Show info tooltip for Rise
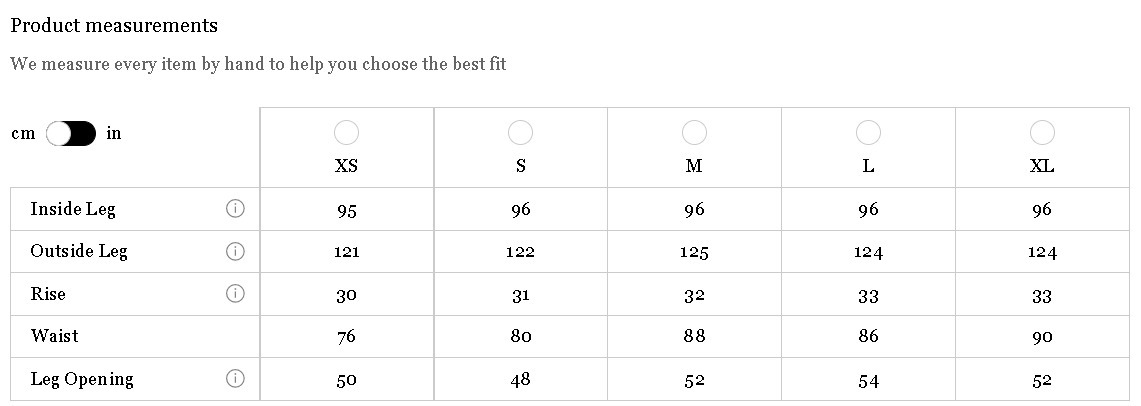 point(235,293)
